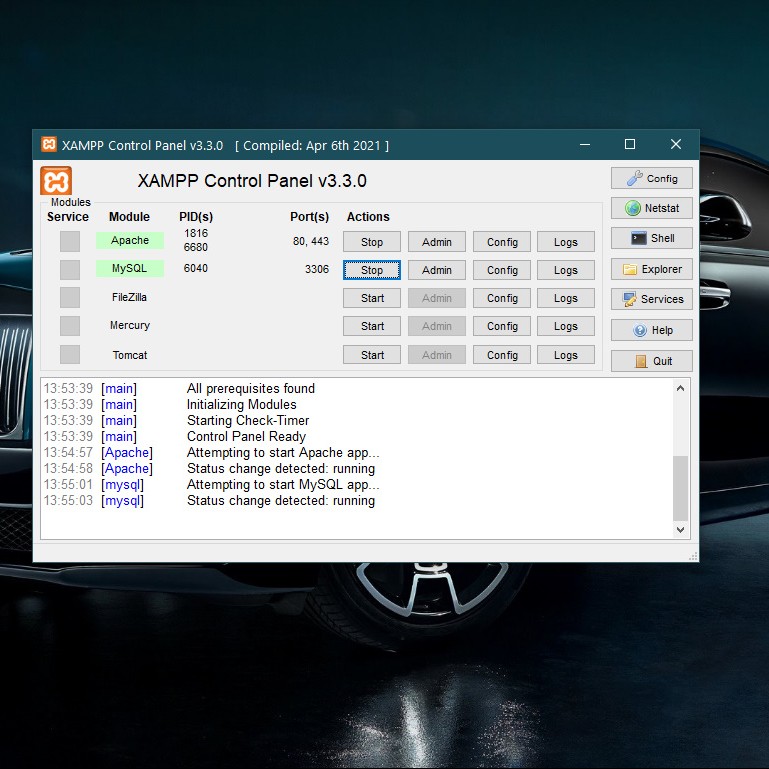Click the 13:54:58 Apache running status line

(209, 469)
